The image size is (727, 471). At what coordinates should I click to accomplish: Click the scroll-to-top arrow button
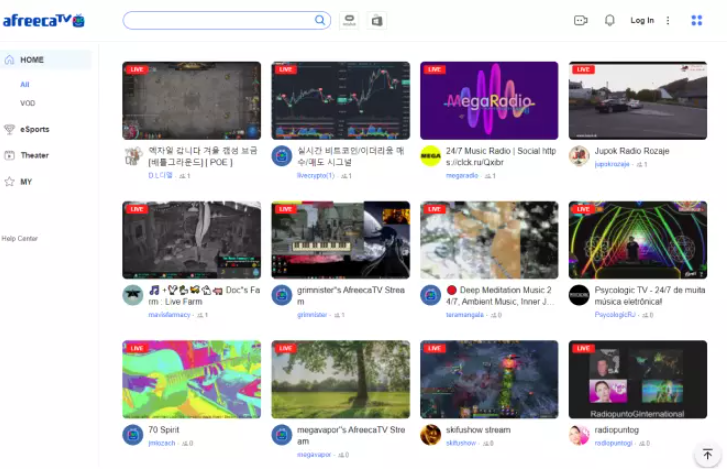(x=708, y=455)
